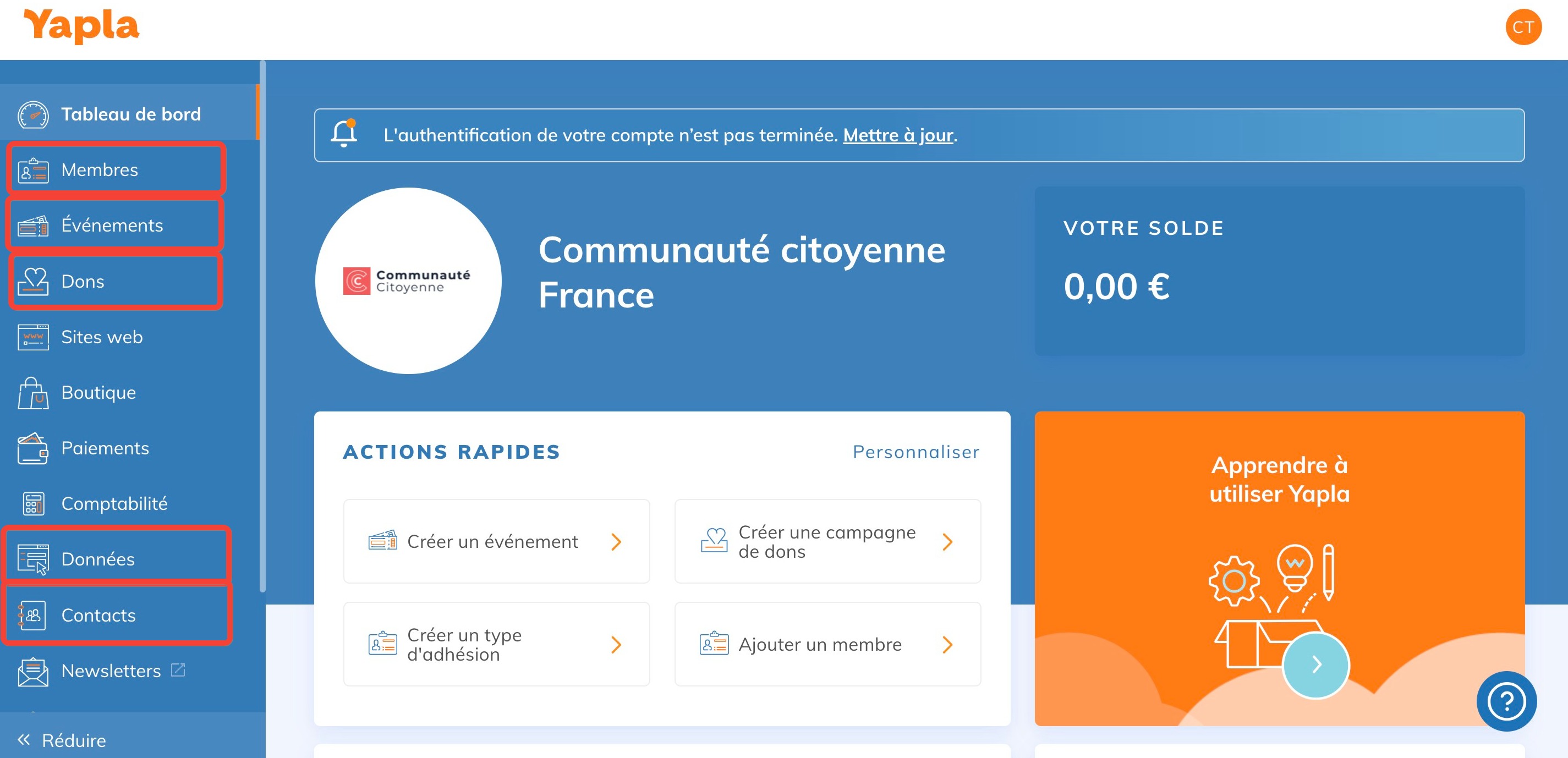
Task: Click the ticket icon in Créer un événement
Action: (383, 541)
